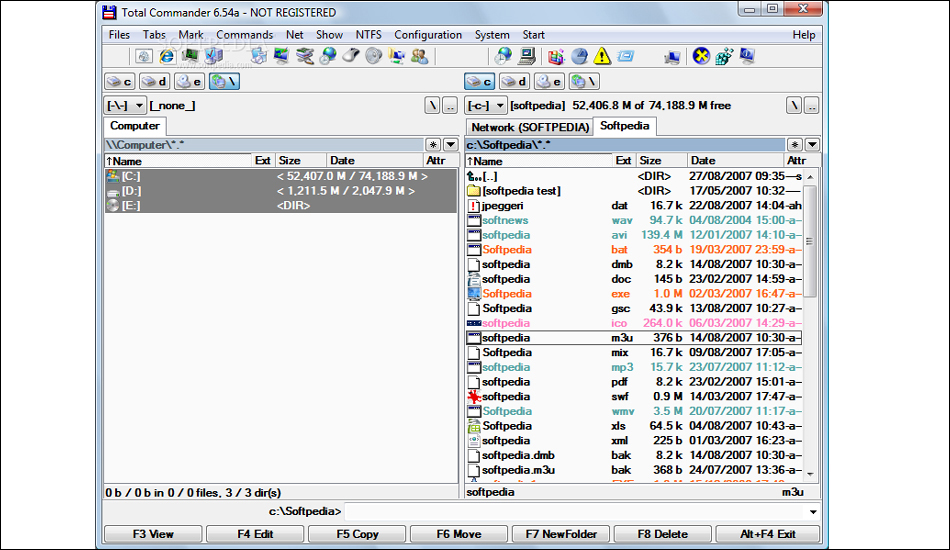Open the Files menu
Image resolution: width=950 pixels, height=550 pixels.
click(119, 35)
